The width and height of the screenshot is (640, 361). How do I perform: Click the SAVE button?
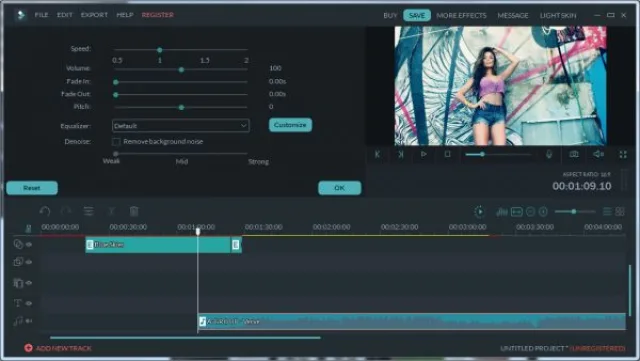[417, 16]
